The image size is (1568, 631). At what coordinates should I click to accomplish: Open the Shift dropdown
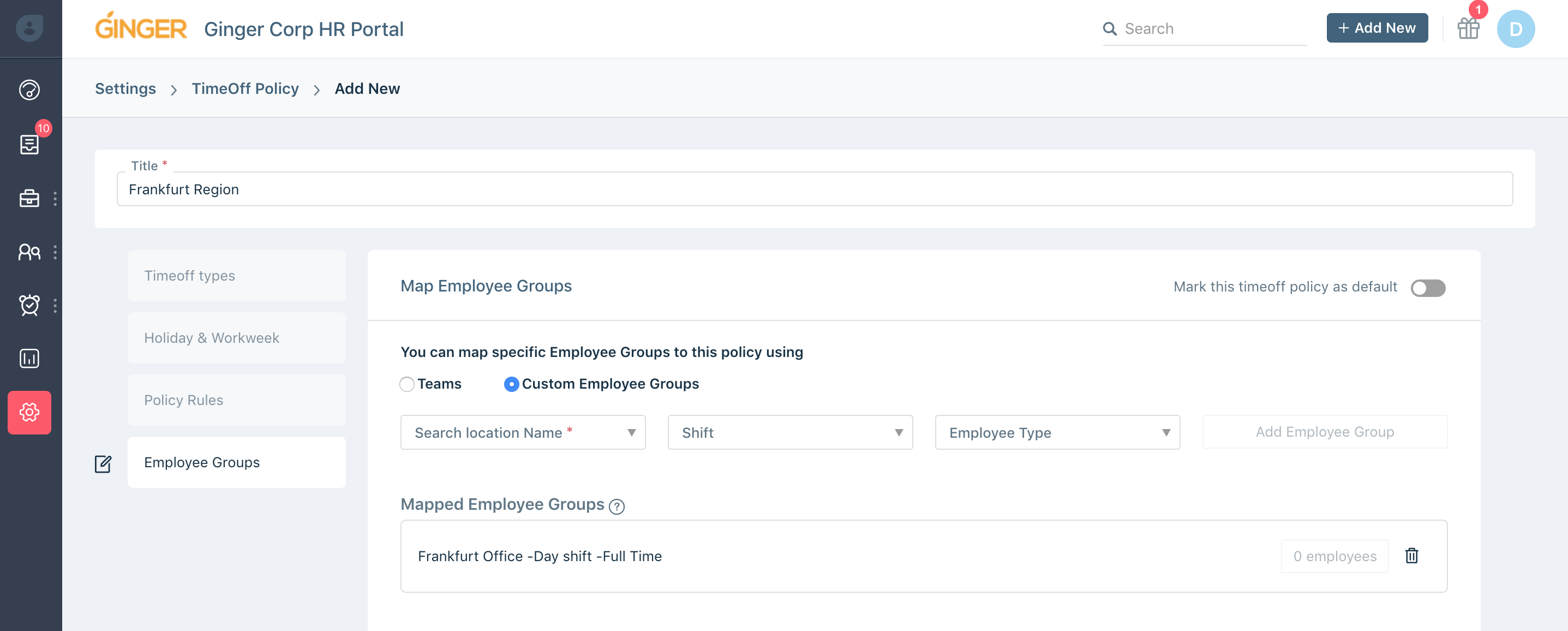(x=790, y=432)
